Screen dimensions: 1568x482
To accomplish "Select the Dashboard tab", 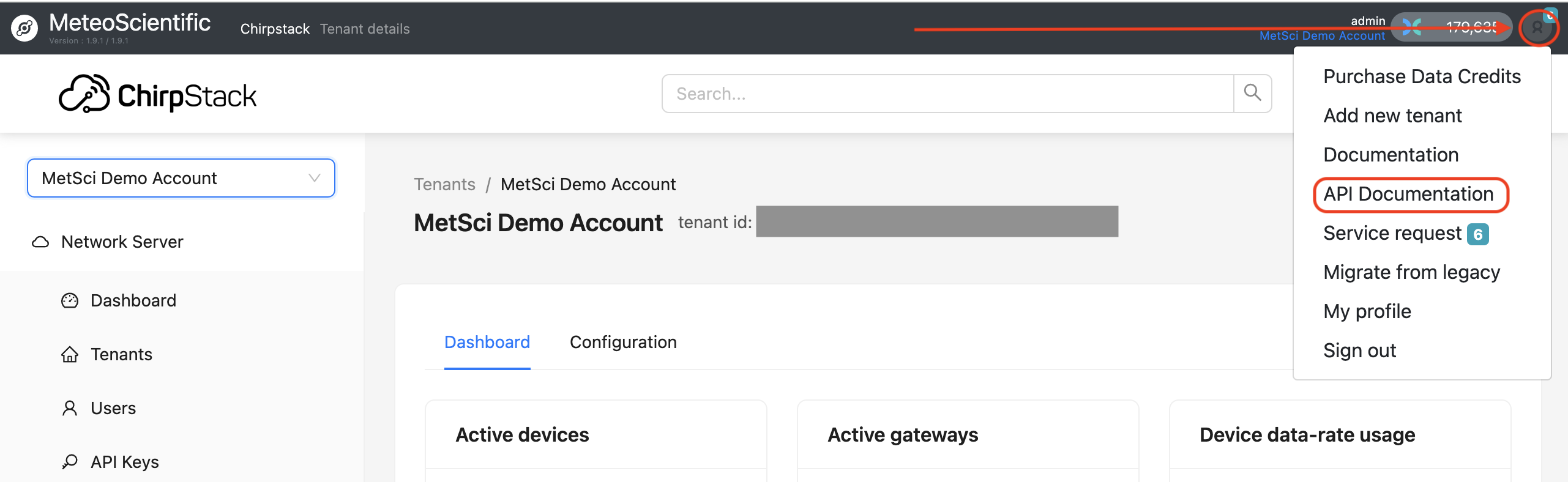I will (x=487, y=342).
